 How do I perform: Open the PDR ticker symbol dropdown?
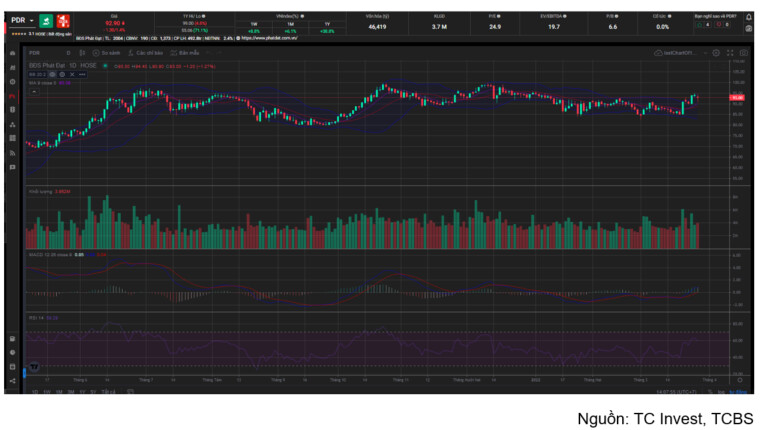[x=21, y=20]
